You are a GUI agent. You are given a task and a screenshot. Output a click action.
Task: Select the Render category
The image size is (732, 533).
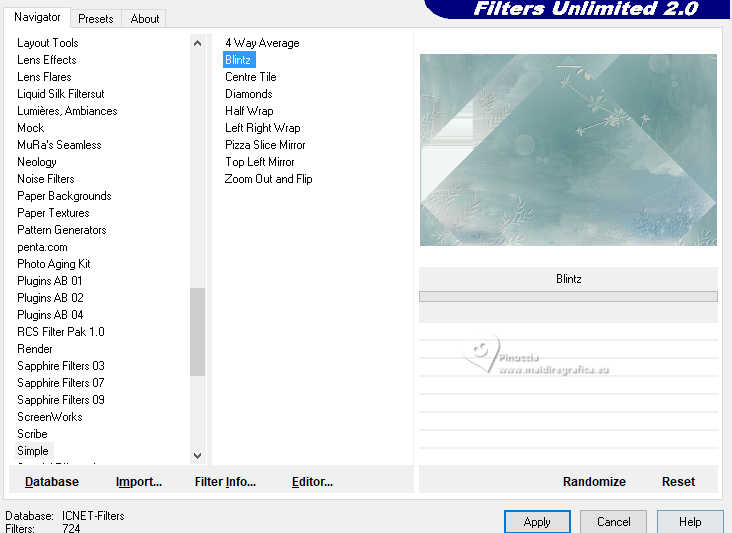click(x=35, y=349)
